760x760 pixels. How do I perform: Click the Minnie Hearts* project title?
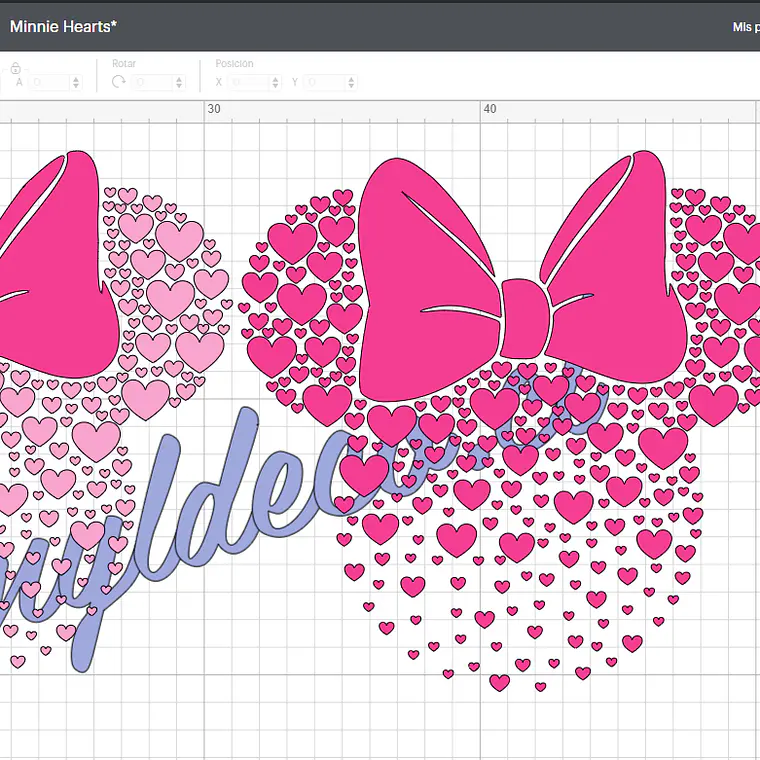click(63, 26)
